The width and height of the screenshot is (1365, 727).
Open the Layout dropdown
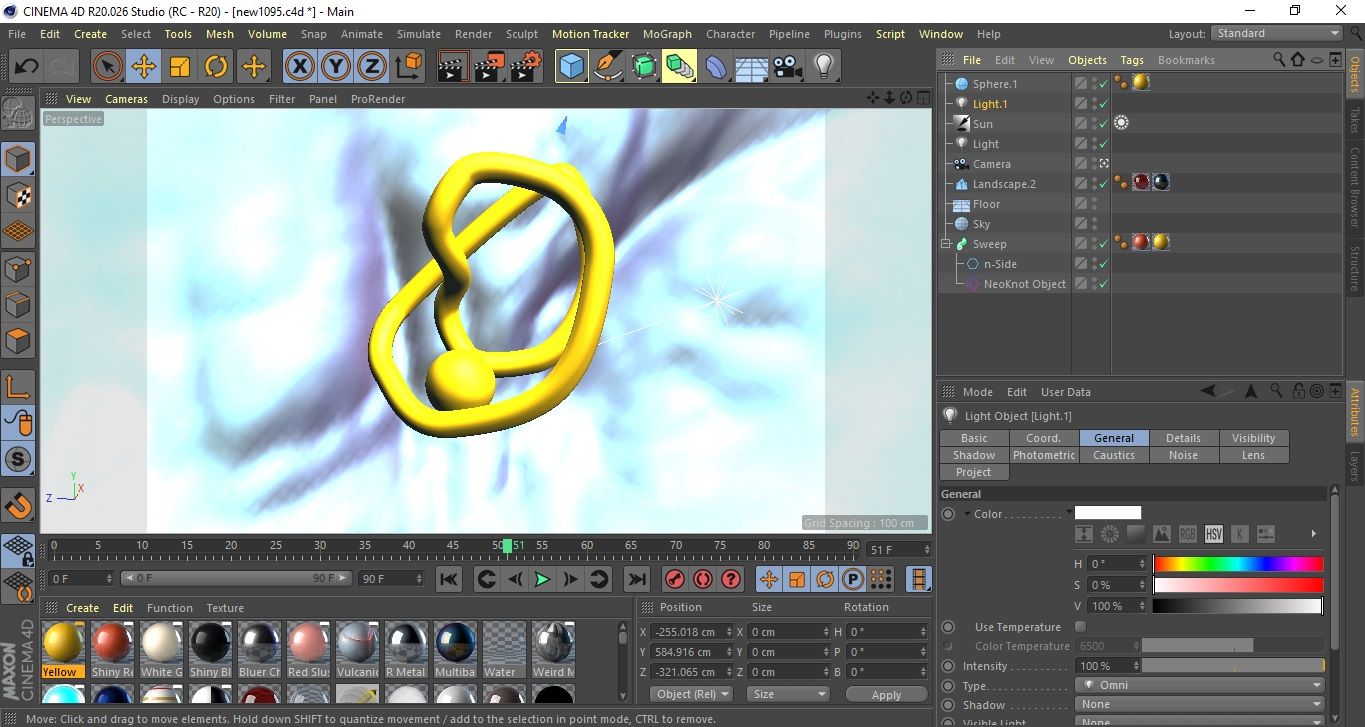pyautogui.click(x=1276, y=33)
